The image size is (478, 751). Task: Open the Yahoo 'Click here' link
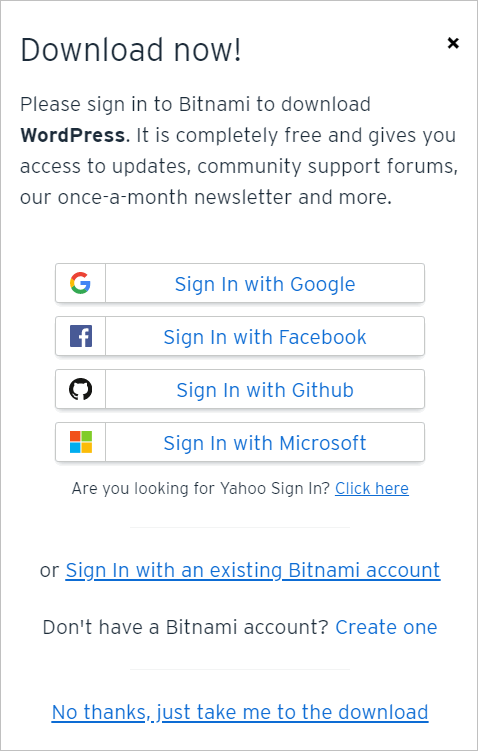pyautogui.click(x=372, y=489)
